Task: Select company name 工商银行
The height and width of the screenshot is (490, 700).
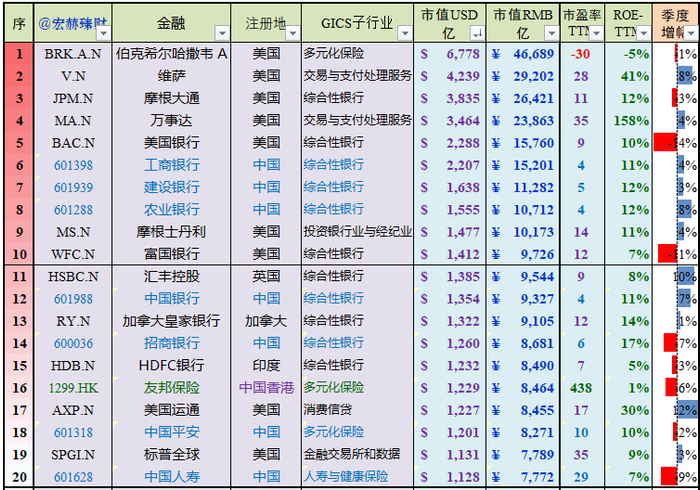Action: 171,166
